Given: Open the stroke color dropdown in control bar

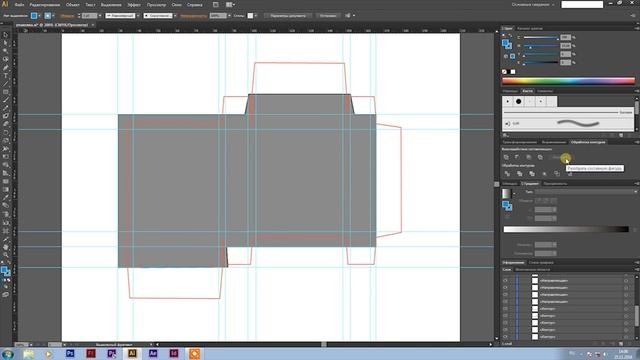Looking at the screenshot, I should 53,16.
